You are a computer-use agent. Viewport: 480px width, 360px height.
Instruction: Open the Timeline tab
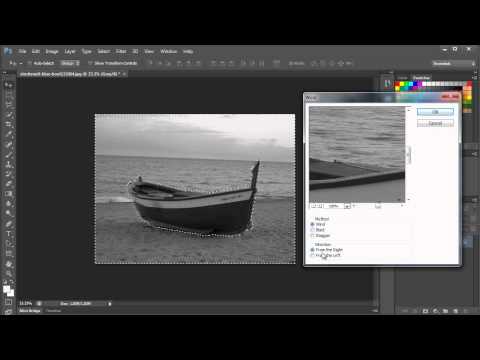53,311
